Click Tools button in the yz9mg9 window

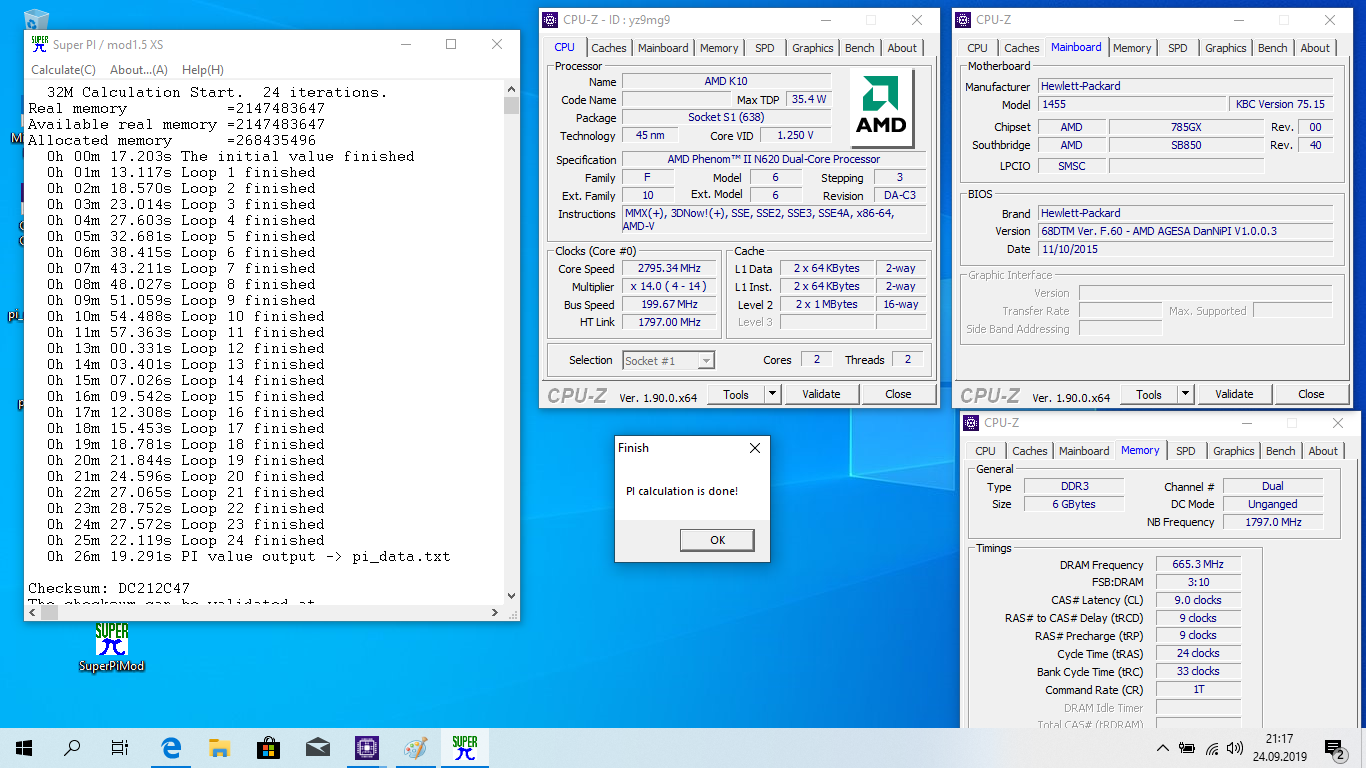click(736, 394)
